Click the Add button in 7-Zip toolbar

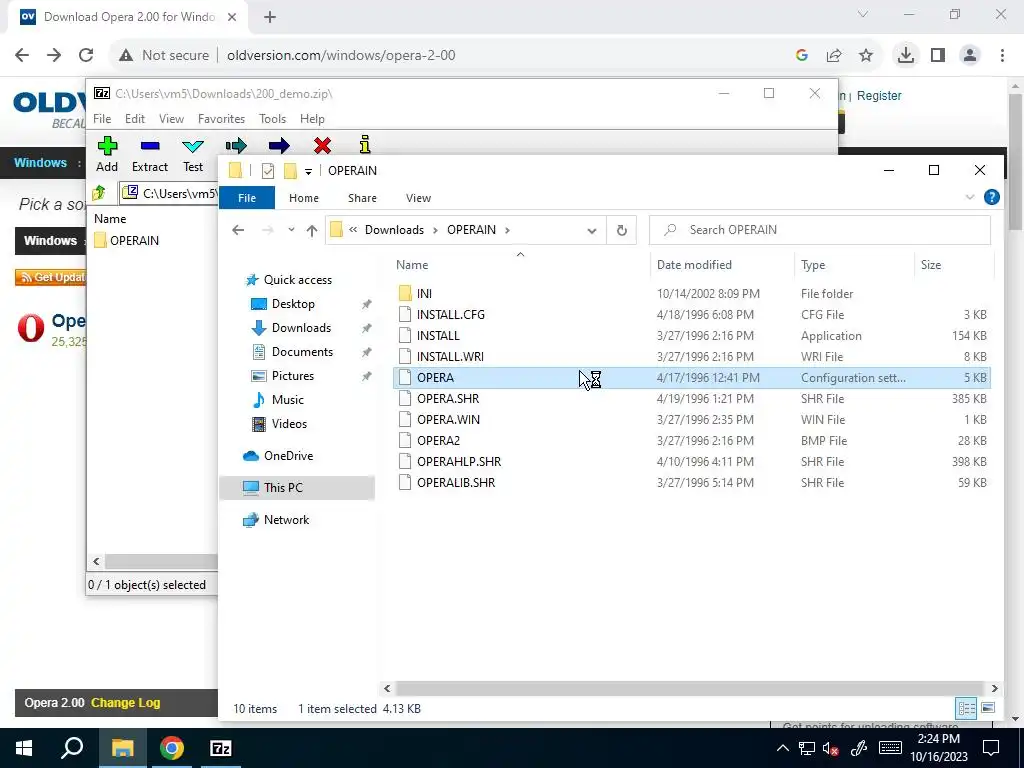(107, 154)
